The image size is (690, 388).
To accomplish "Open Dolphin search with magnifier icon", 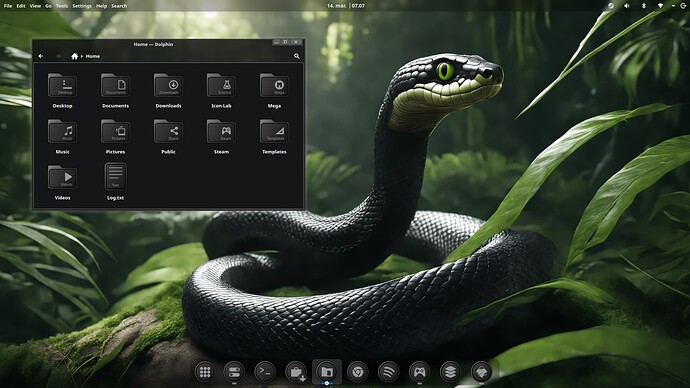I will click(297, 56).
